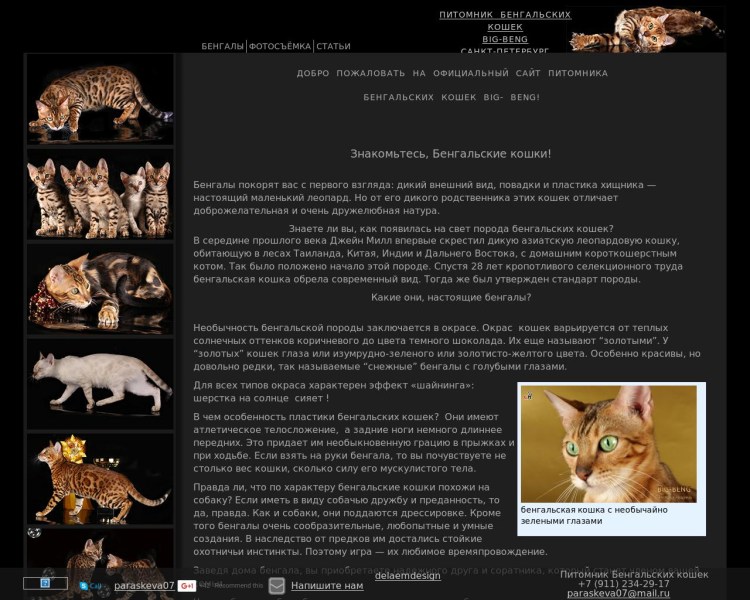Image resolution: width=750 pixels, height=600 pixels.
Task: Open the bengal with gold star thumbnail
Action: (x=100, y=479)
